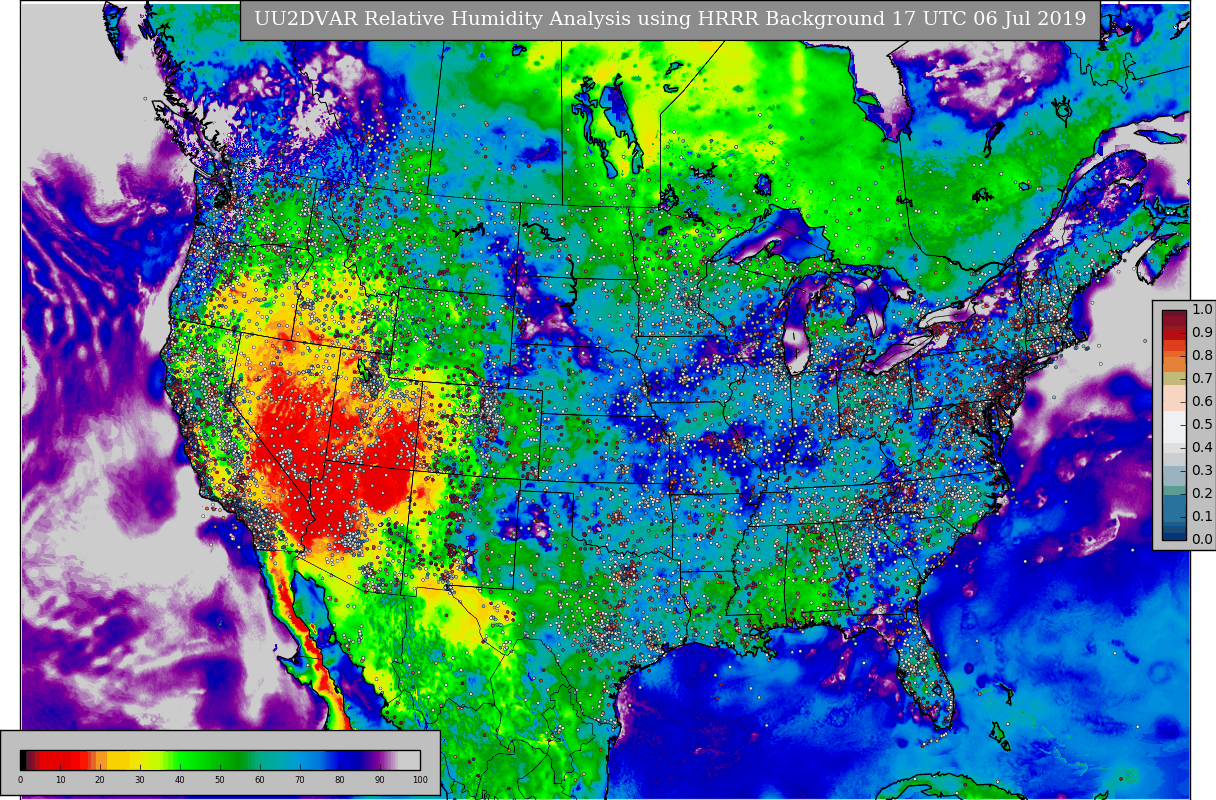This screenshot has height=800, width=1216.
Task: Click the 0.5 label on right legend
Action: click(1202, 425)
